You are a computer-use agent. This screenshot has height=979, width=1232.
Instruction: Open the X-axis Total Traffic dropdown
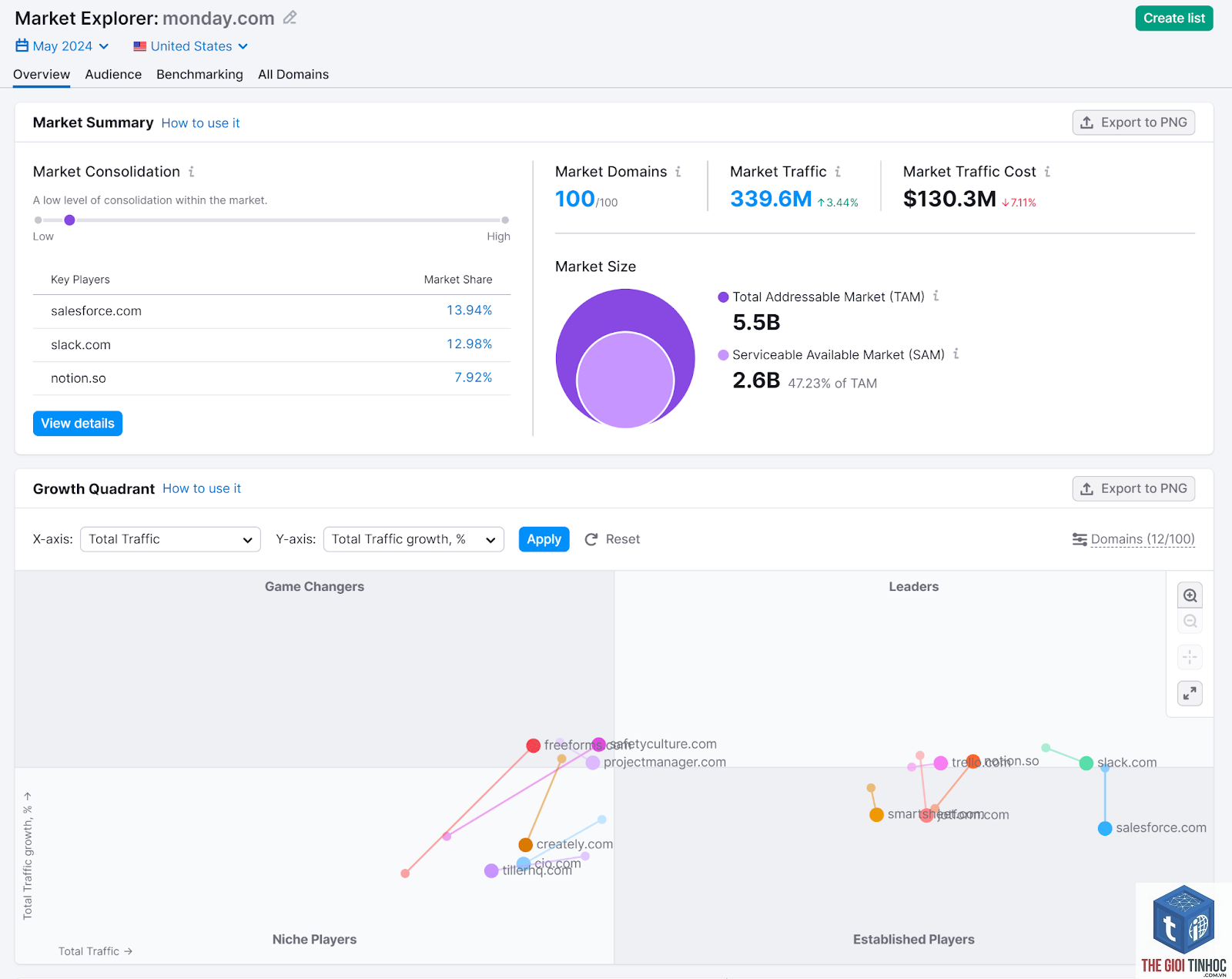pyautogui.click(x=170, y=539)
